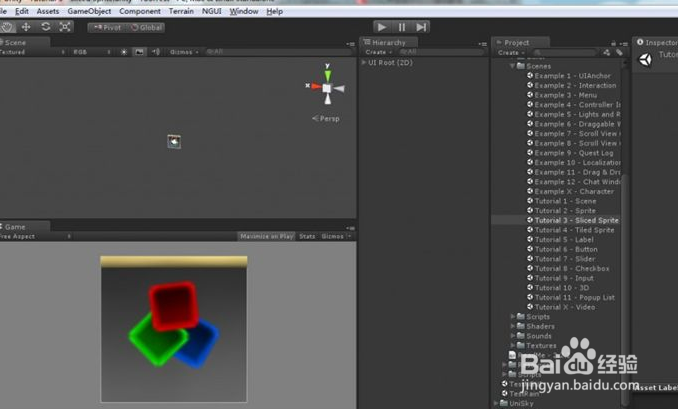Toggle Pivot handle position mode
678x409 pixels.
107,28
